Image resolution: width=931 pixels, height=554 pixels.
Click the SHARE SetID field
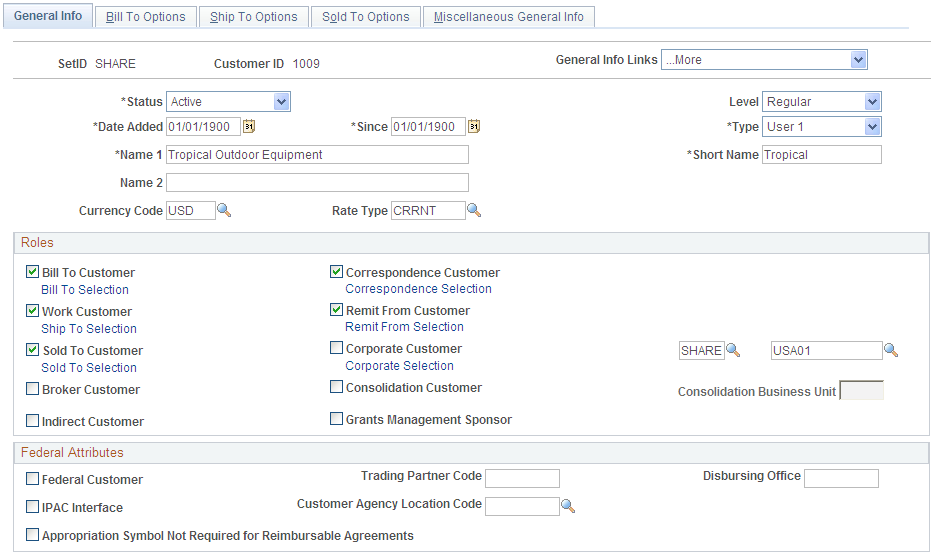coord(702,350)
